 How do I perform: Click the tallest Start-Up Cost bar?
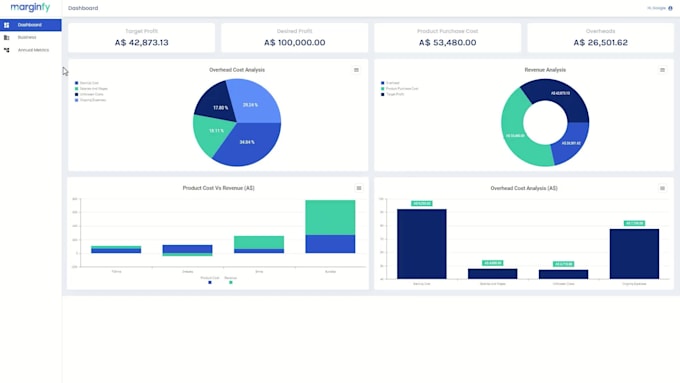pos(422,244)
